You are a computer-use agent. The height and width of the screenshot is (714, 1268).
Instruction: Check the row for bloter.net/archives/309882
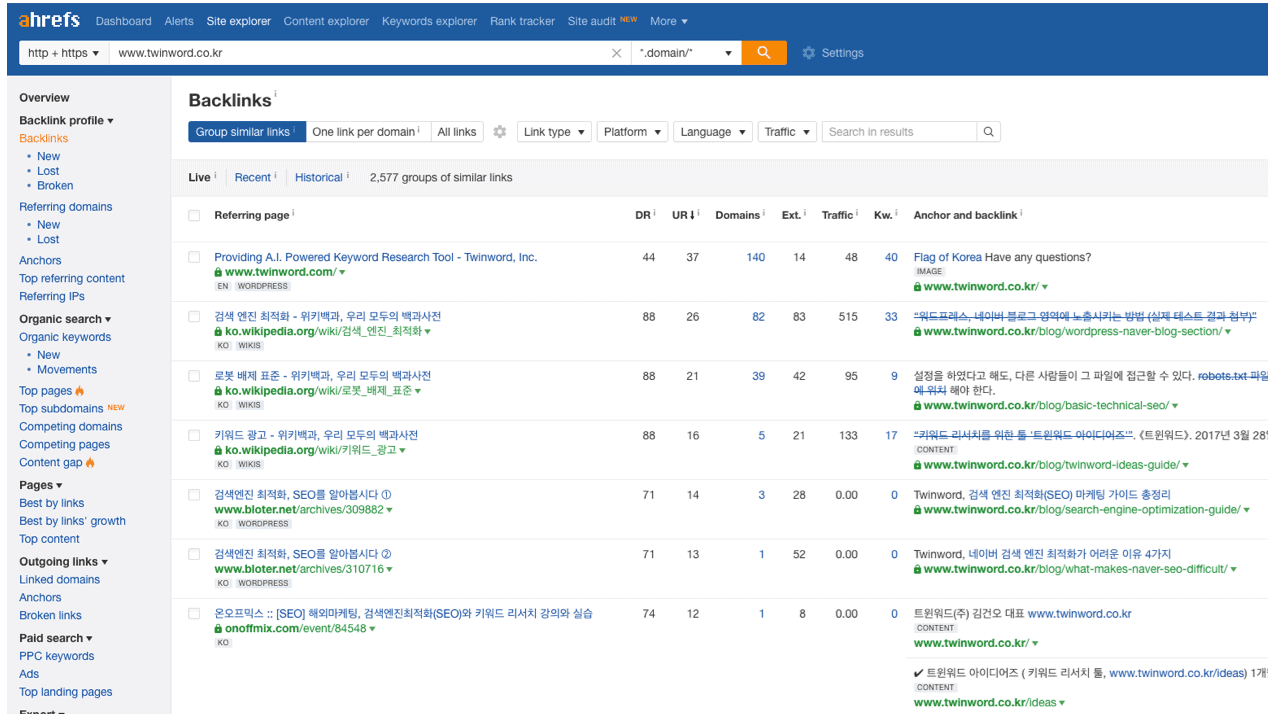pos(194,495)
